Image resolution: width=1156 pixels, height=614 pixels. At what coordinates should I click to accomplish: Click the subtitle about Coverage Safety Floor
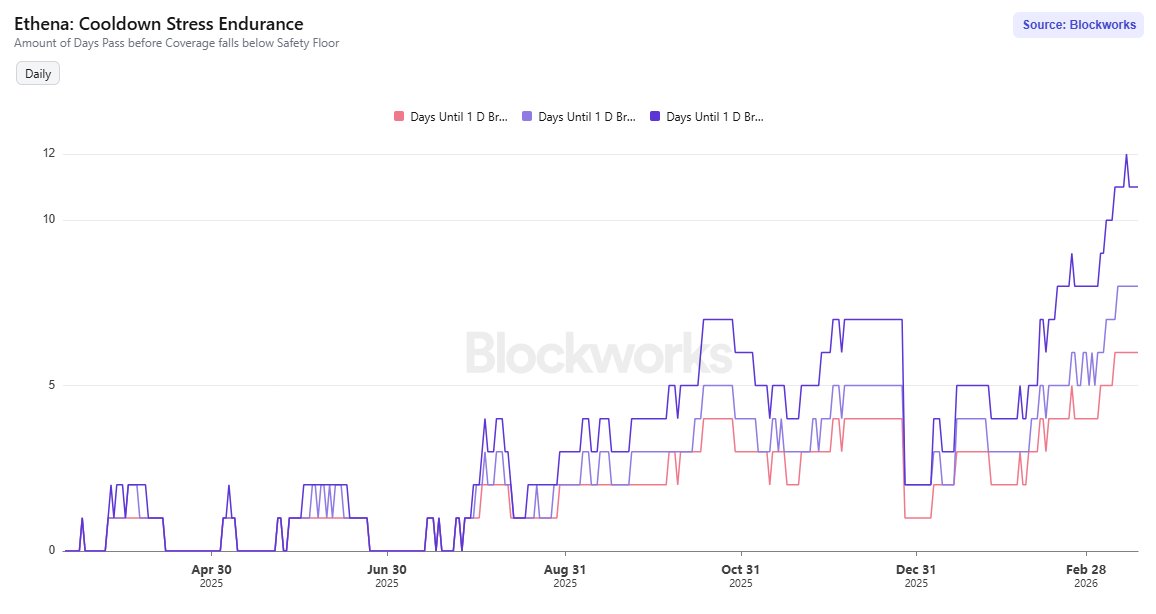click(x=176, y=43)
